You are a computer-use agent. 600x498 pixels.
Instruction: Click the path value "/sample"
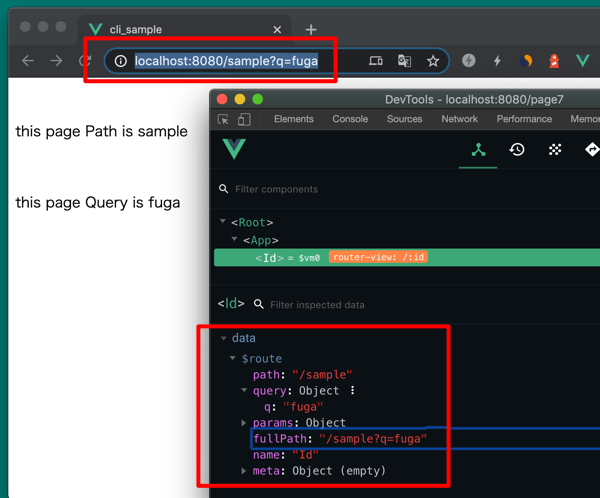322,375
